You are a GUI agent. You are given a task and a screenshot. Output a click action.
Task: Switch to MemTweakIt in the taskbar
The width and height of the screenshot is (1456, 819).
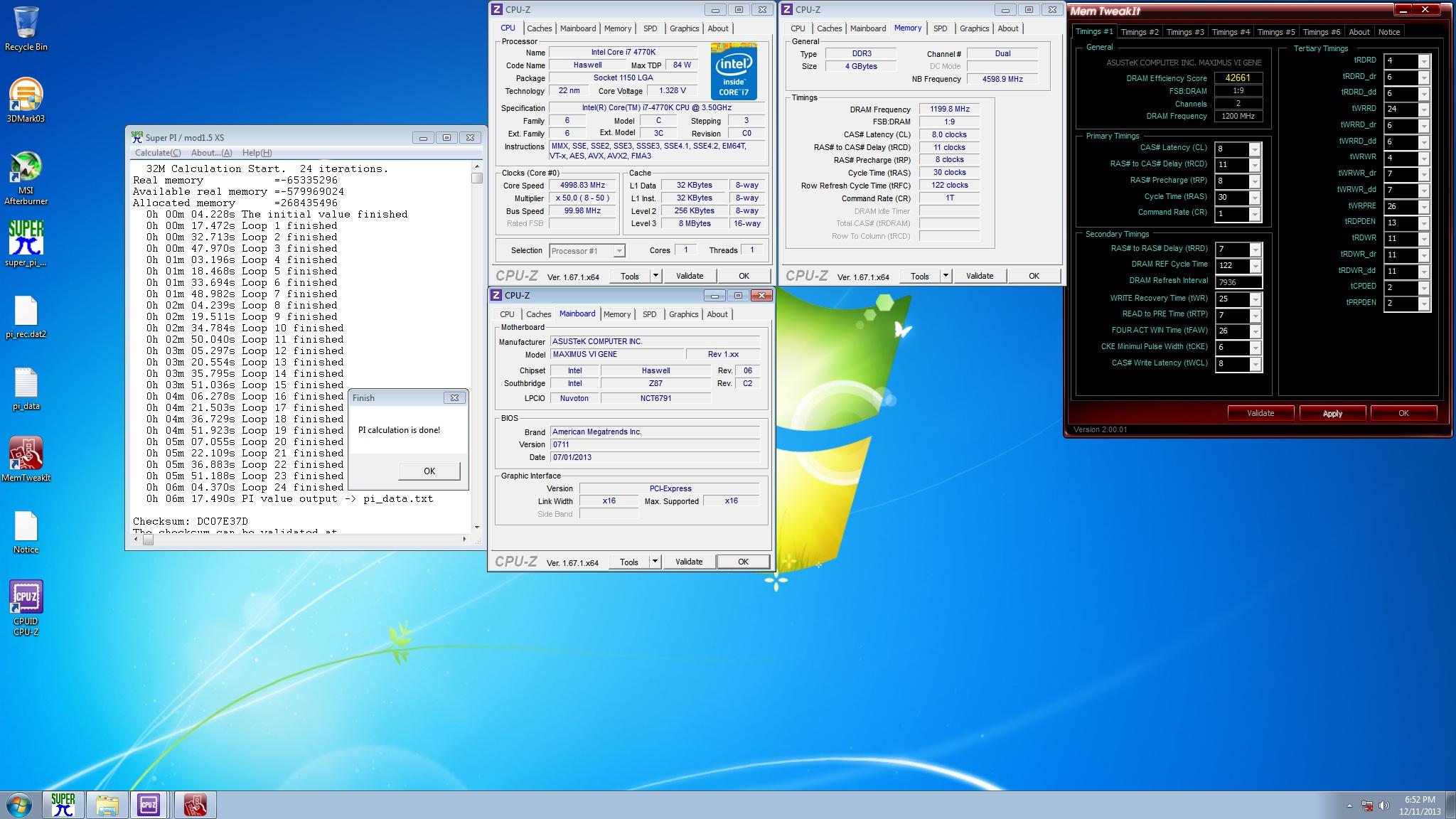pyautogui.click(x=196, y=805)
